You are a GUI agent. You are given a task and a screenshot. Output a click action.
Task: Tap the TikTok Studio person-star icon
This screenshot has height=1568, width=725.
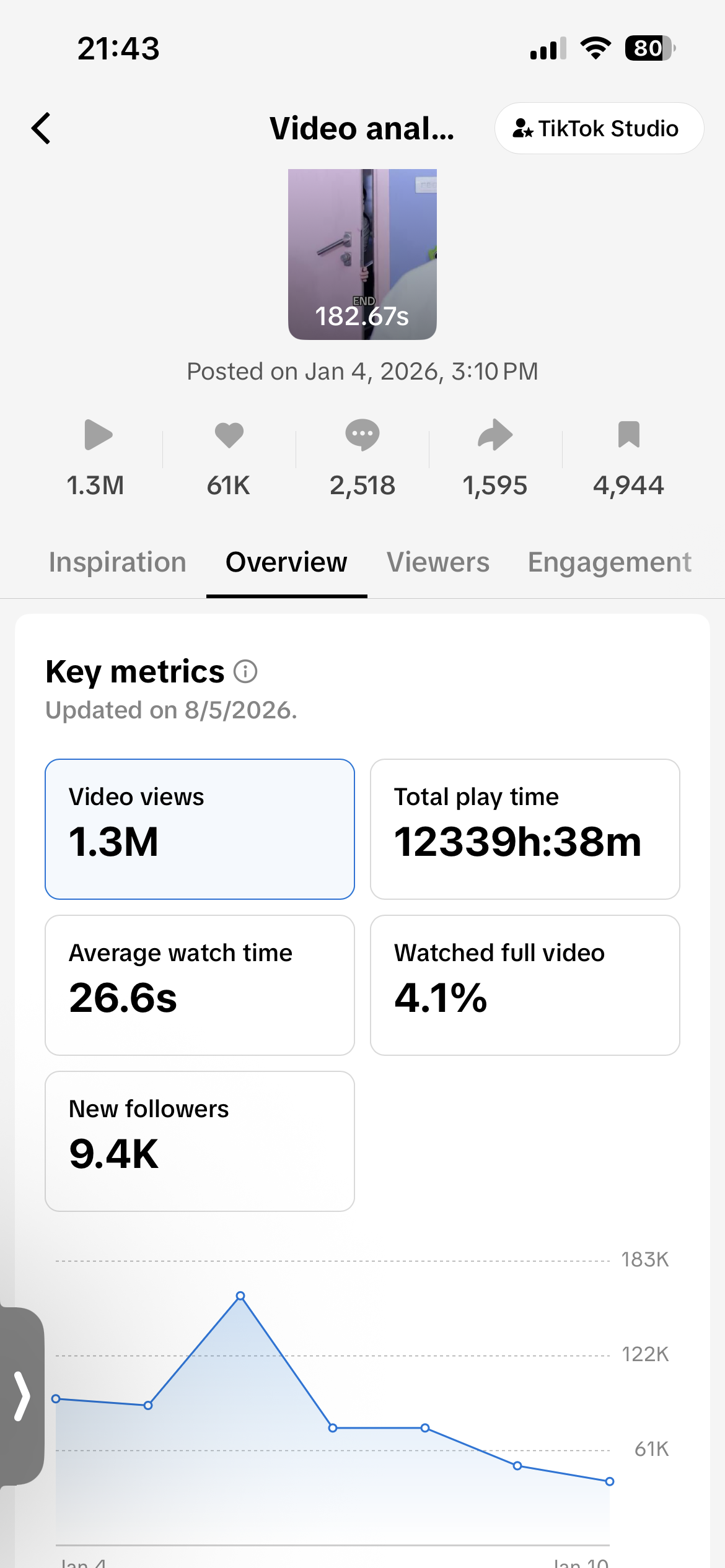522,128
